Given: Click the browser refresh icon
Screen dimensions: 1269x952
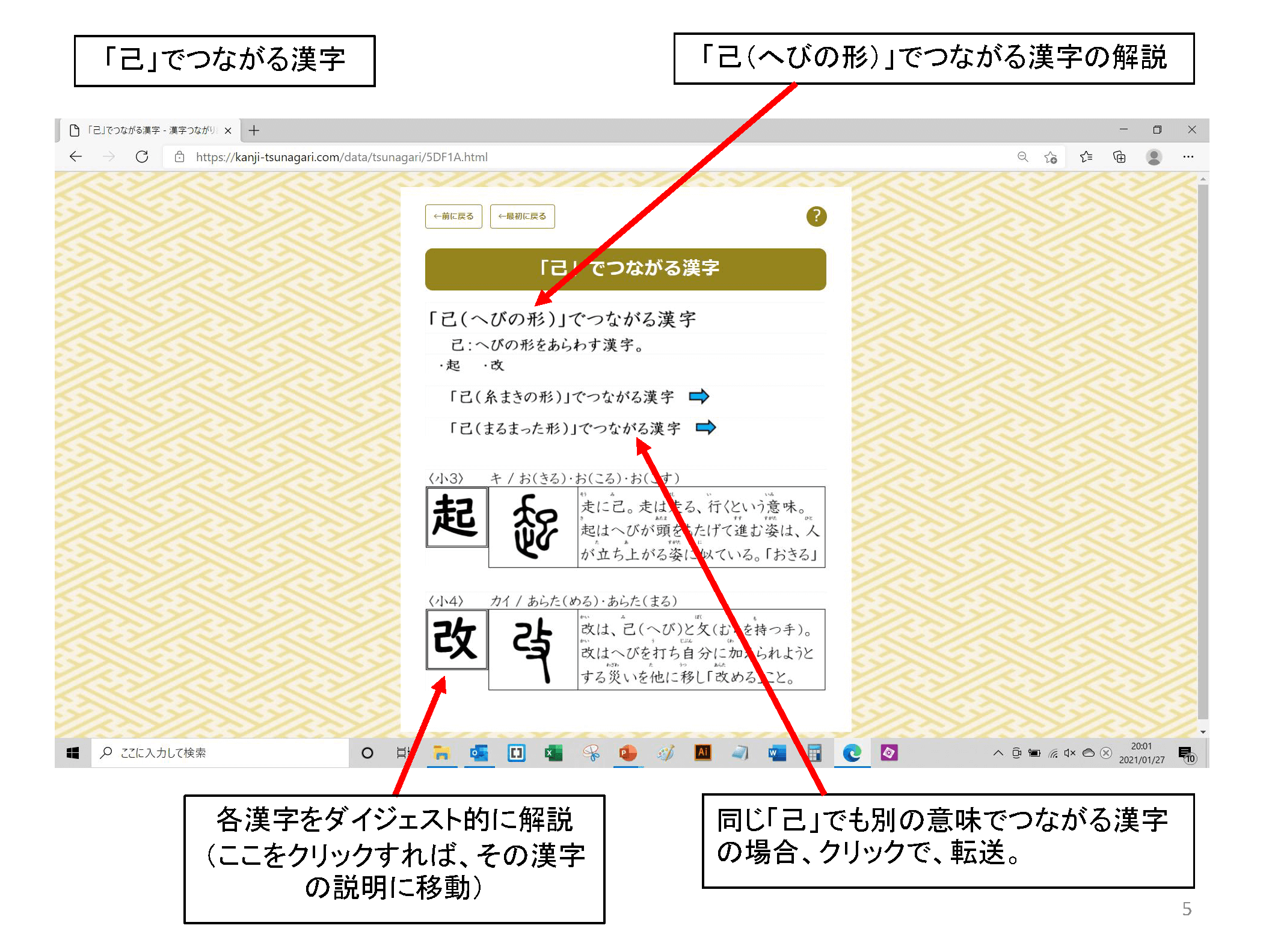Looking at the screenshot, I should point(142,157).
